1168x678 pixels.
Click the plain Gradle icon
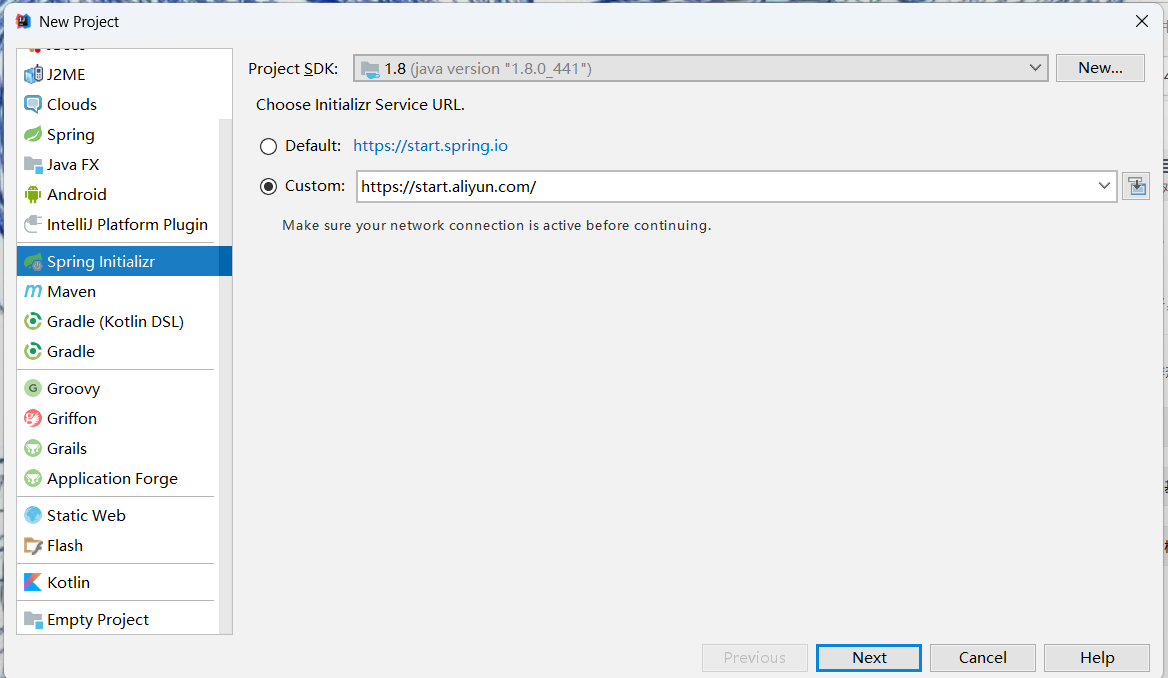pos(33,351)
